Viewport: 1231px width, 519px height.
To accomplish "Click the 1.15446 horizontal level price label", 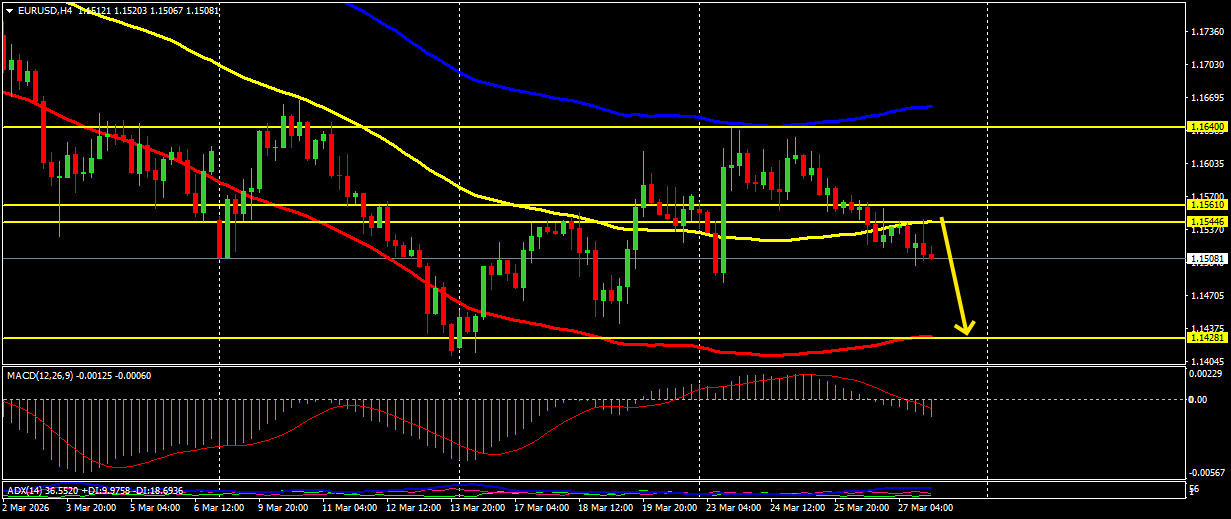I will 1206,221.
